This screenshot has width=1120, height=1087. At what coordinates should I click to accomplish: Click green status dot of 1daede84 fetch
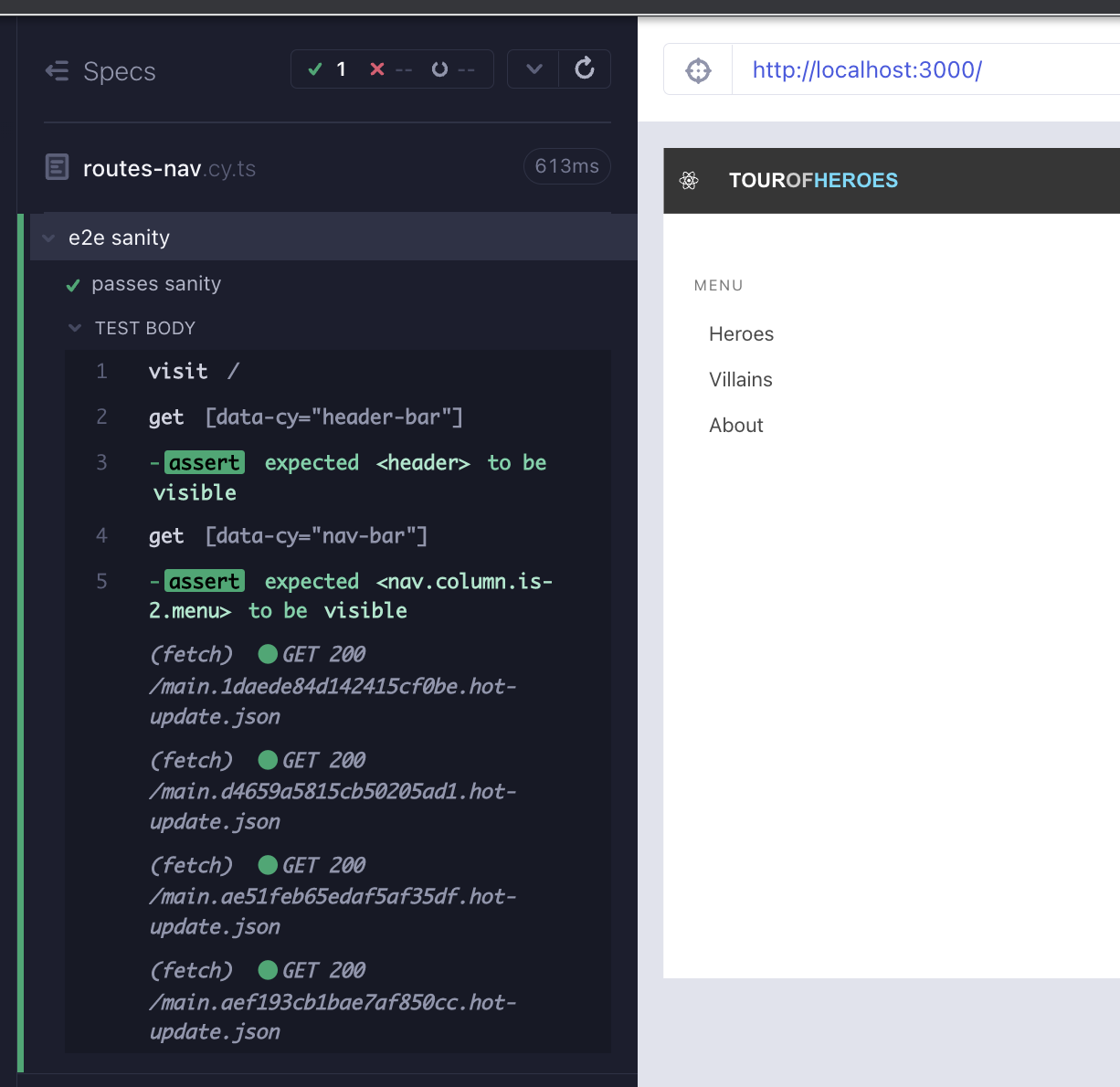(268, 654)
